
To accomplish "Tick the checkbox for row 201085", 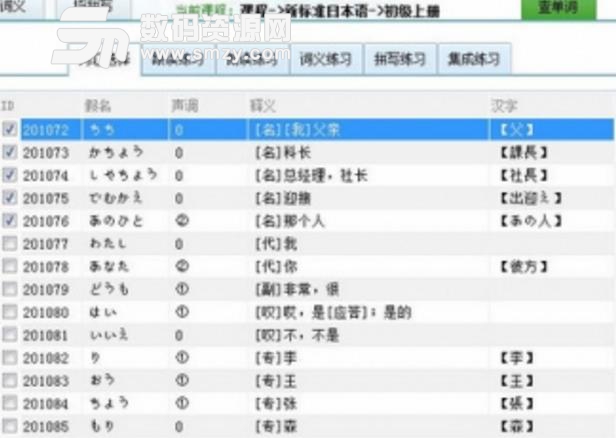I will coord(9,426).
